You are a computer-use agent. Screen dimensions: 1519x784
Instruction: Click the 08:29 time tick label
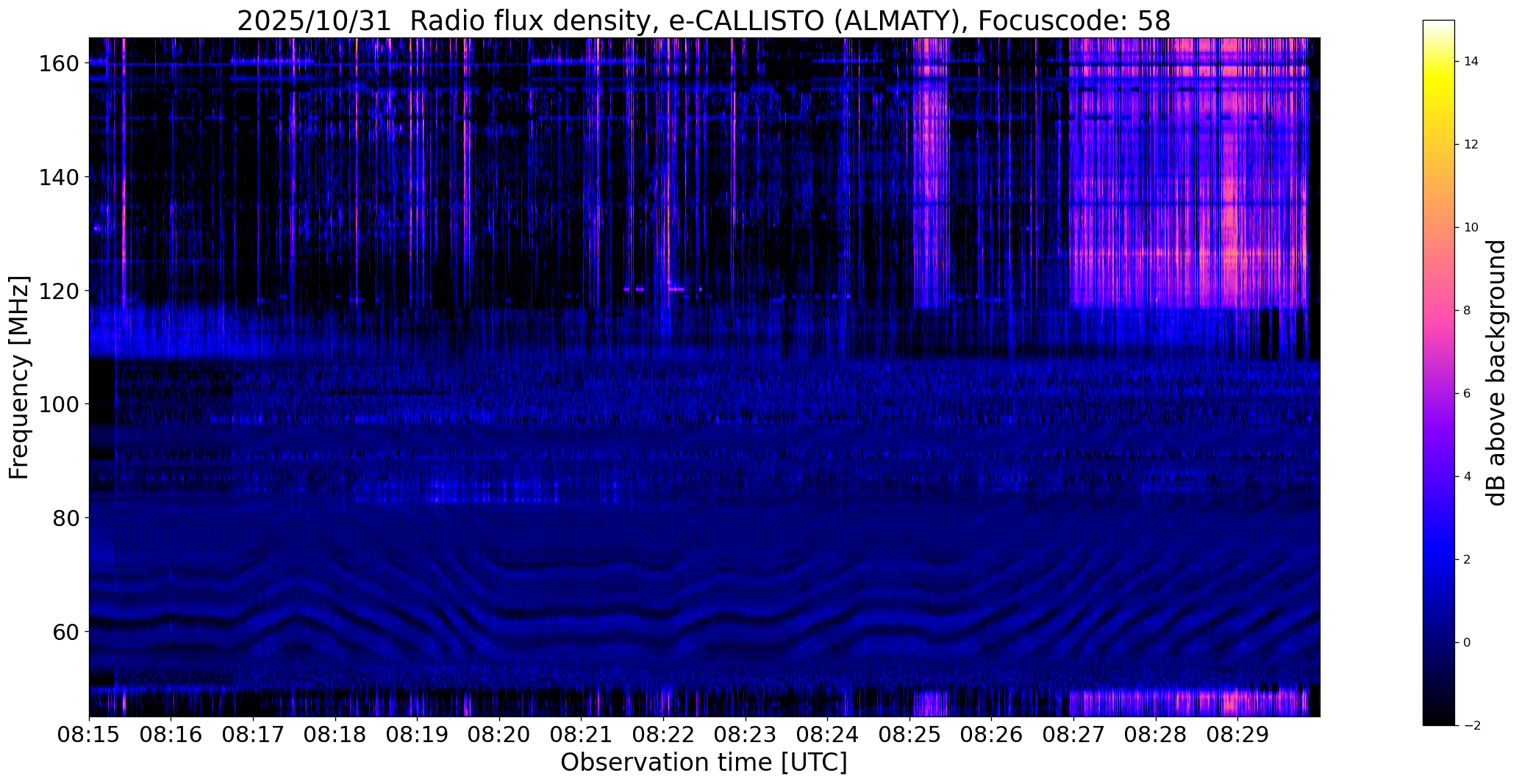pos(1238,735)
